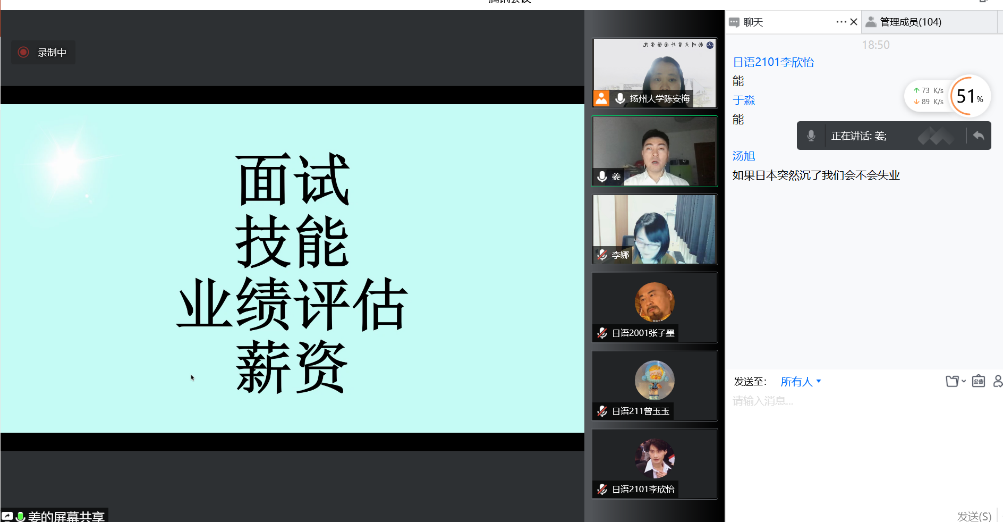Click the microphone icon beside 正在讲话
The width and height of the screenshot is (1003, 522).
811,136
